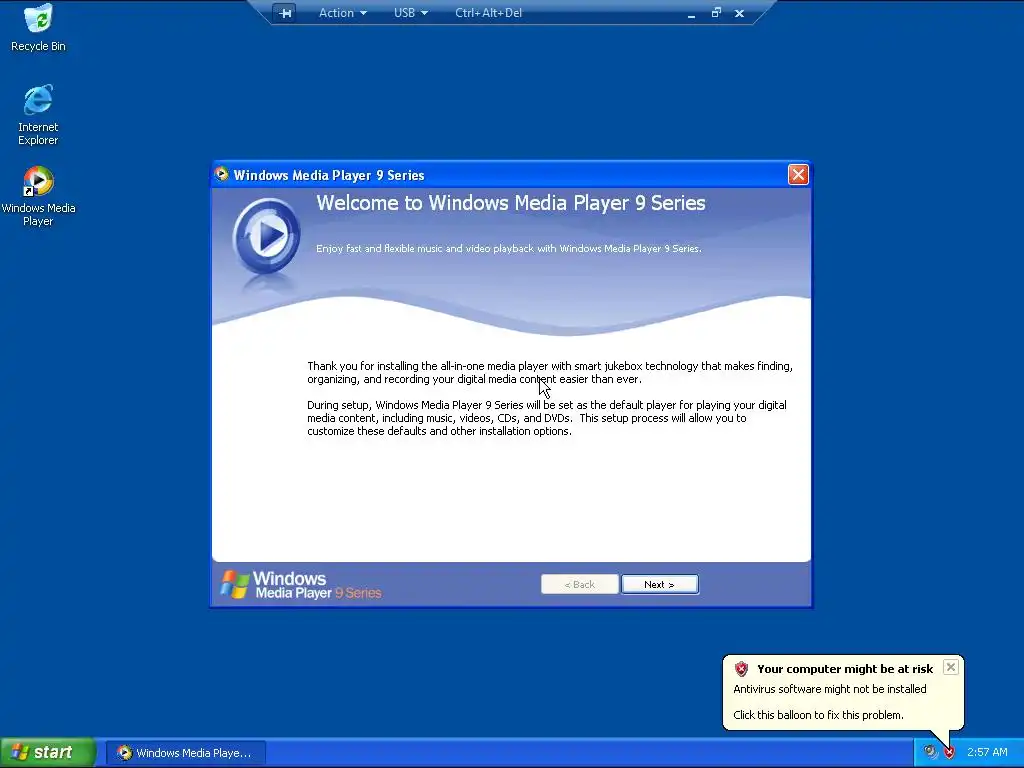Close the remote console session toolbar
The image size is (1024, 768).
click(x=739, y=13)
